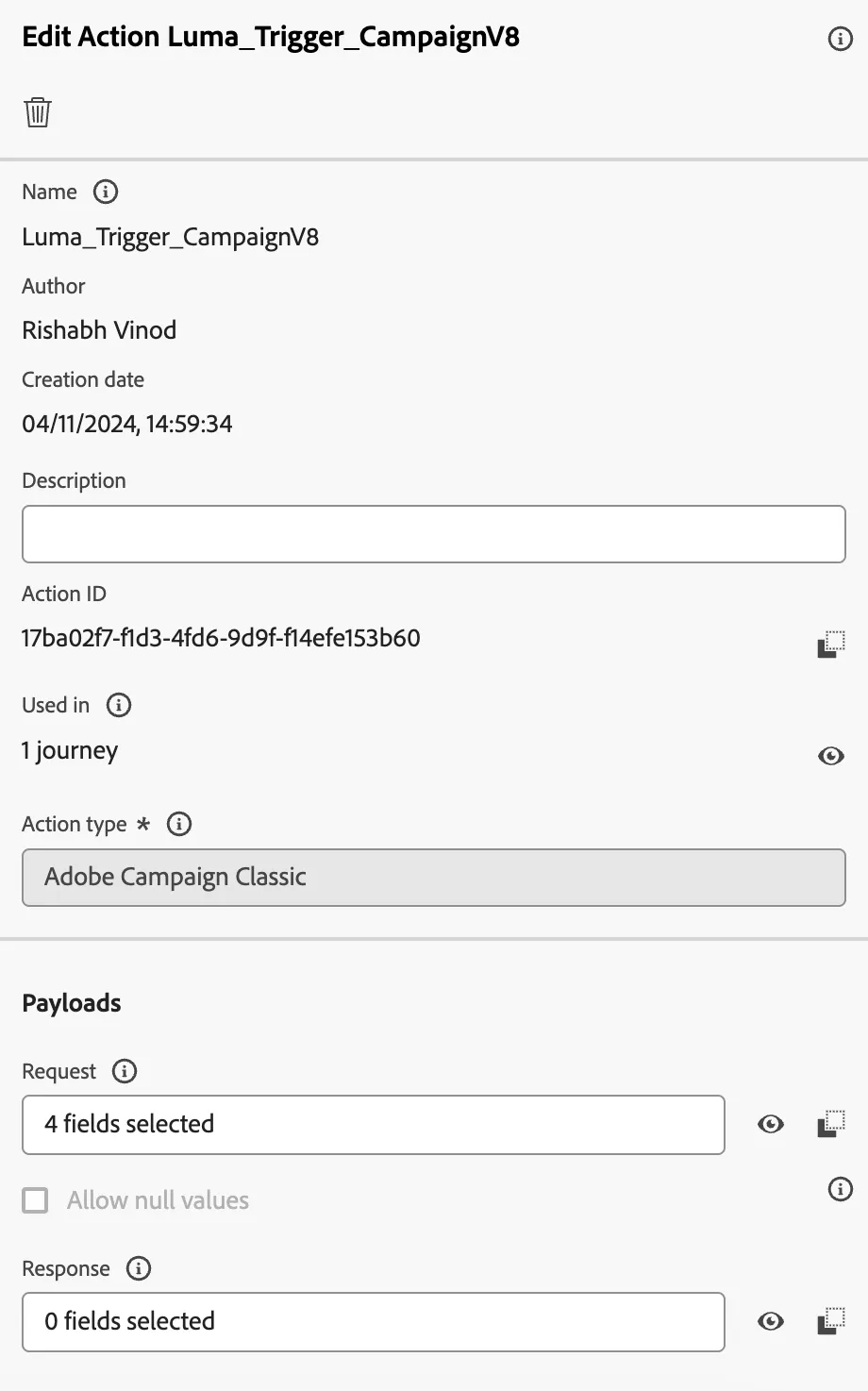Open the Request 4 fields selected field
This screenshot has height=1391, width=868.
374,1125
